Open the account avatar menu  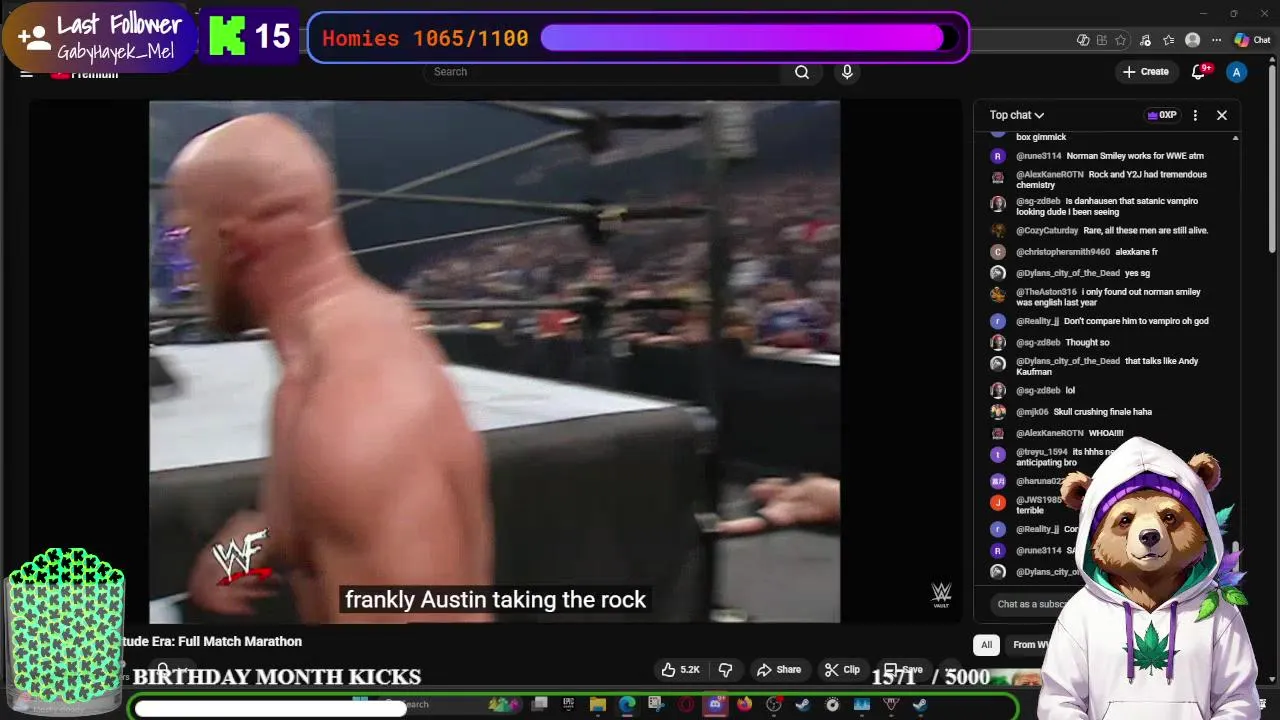coord(1237,72)
